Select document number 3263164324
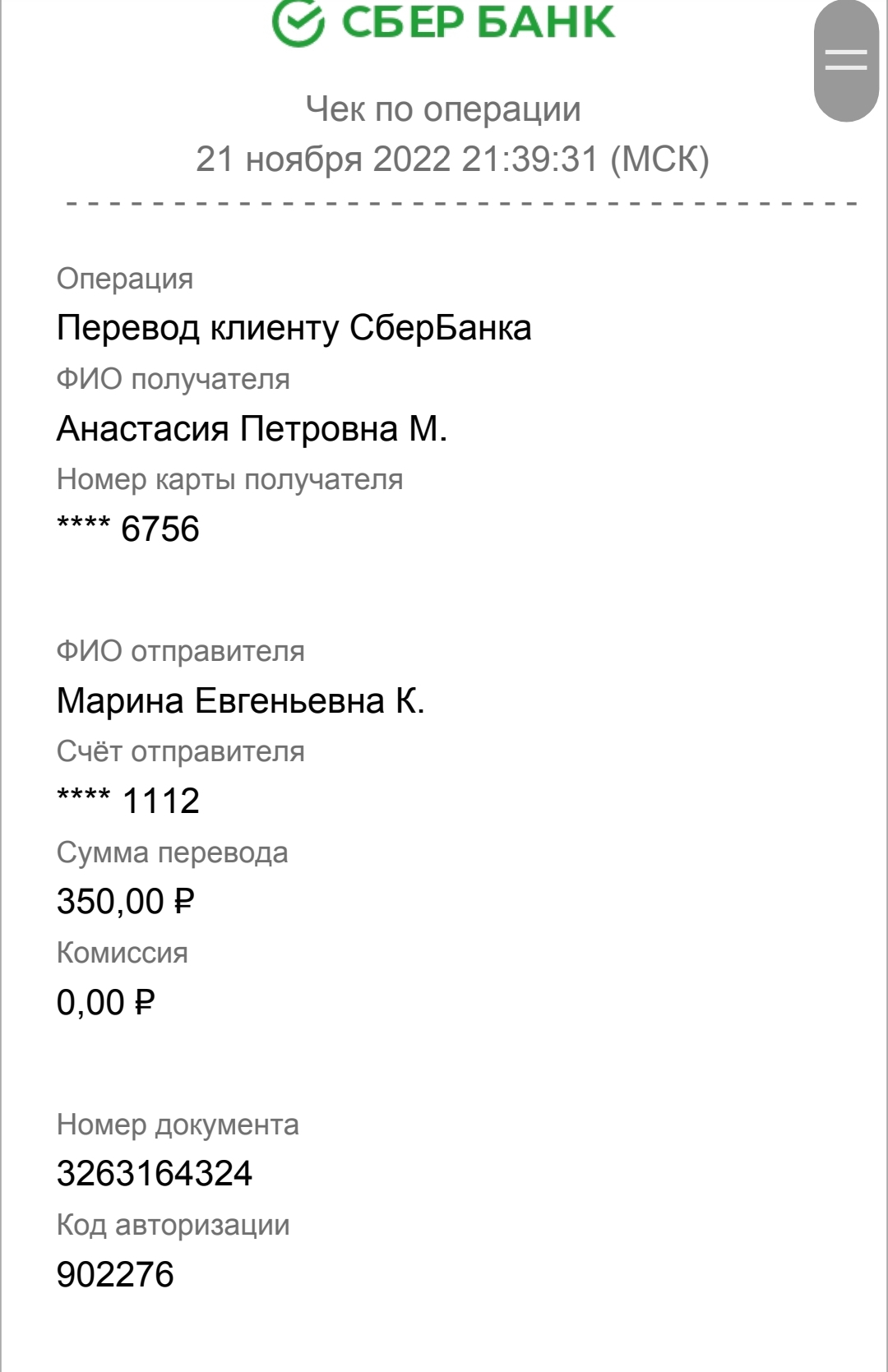The width and height of the screenshot is (888, 1372). pos(155,1173)
